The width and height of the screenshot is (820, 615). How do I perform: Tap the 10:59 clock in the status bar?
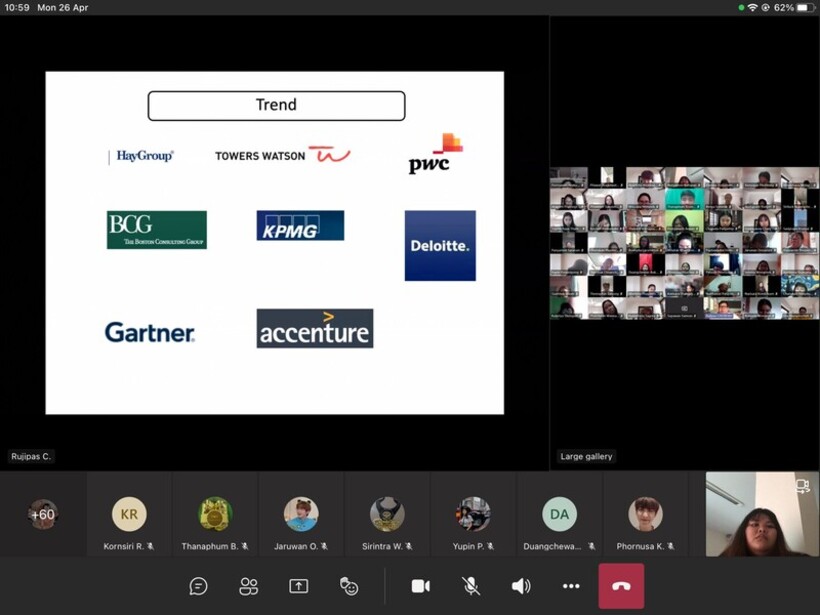pos(17,7)
